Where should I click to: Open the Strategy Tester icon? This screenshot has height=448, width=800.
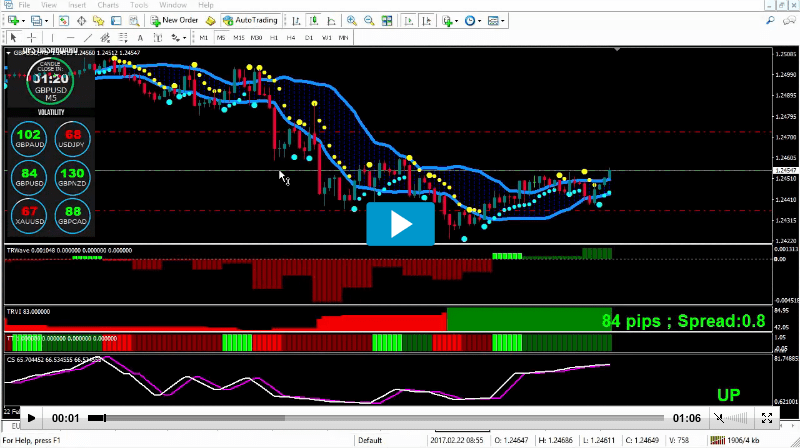(134, 20)
